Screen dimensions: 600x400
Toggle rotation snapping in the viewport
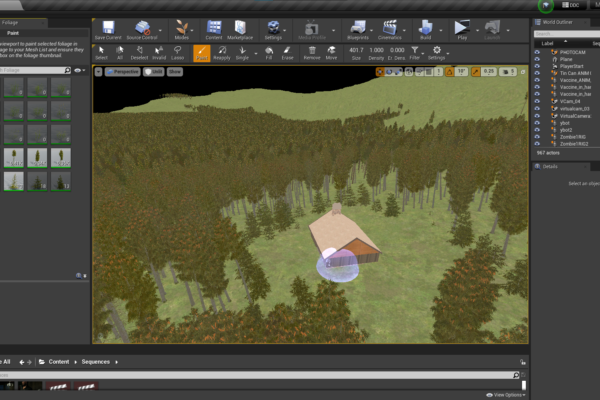click(449, 72)
